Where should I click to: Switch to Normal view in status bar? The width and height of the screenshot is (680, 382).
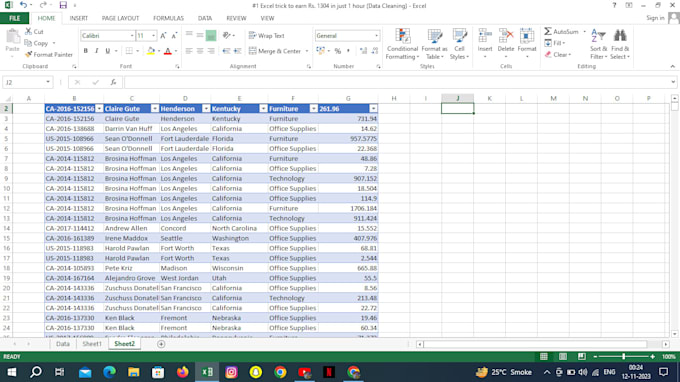coord(544,356)
